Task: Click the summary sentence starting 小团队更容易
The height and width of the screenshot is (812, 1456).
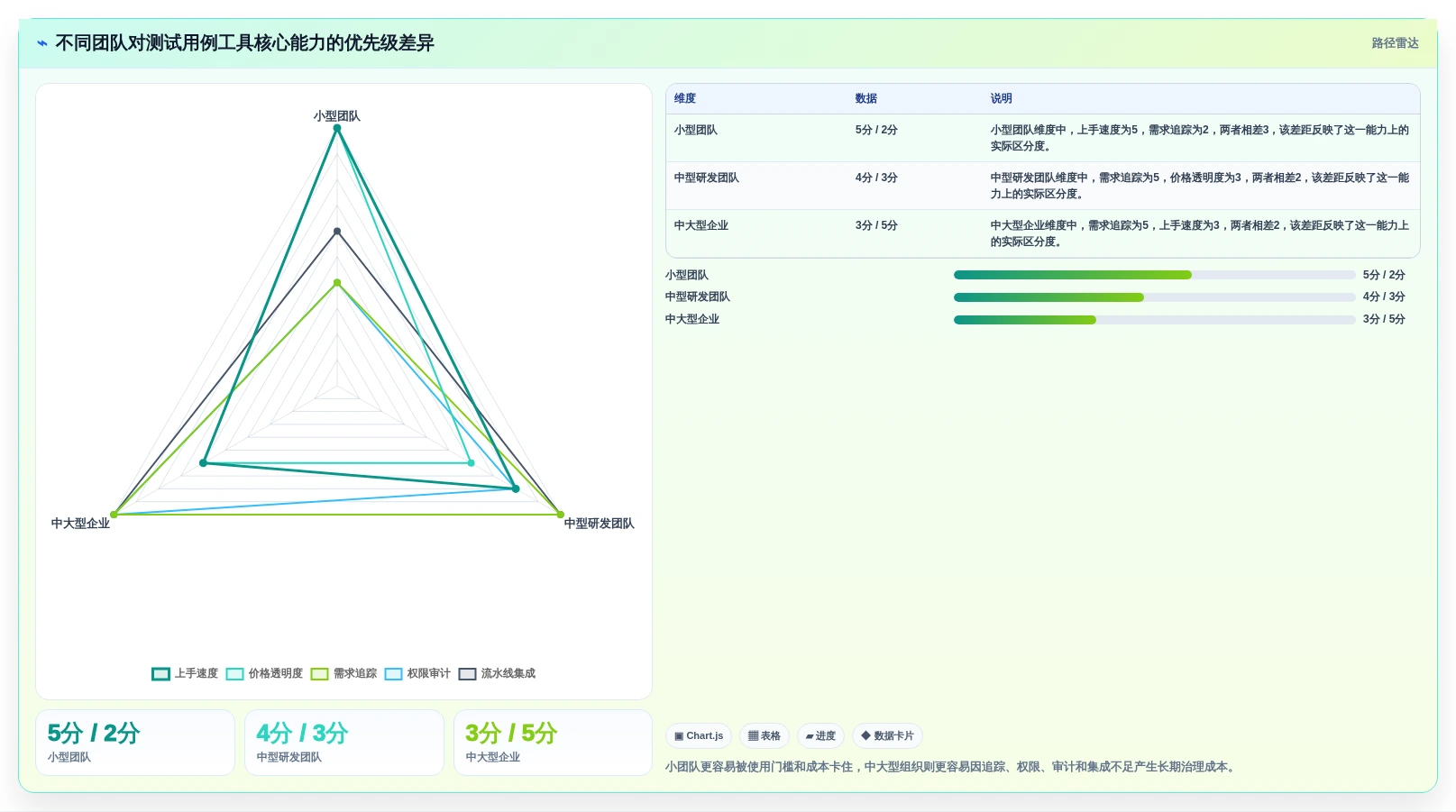Action: pos(952,767)
